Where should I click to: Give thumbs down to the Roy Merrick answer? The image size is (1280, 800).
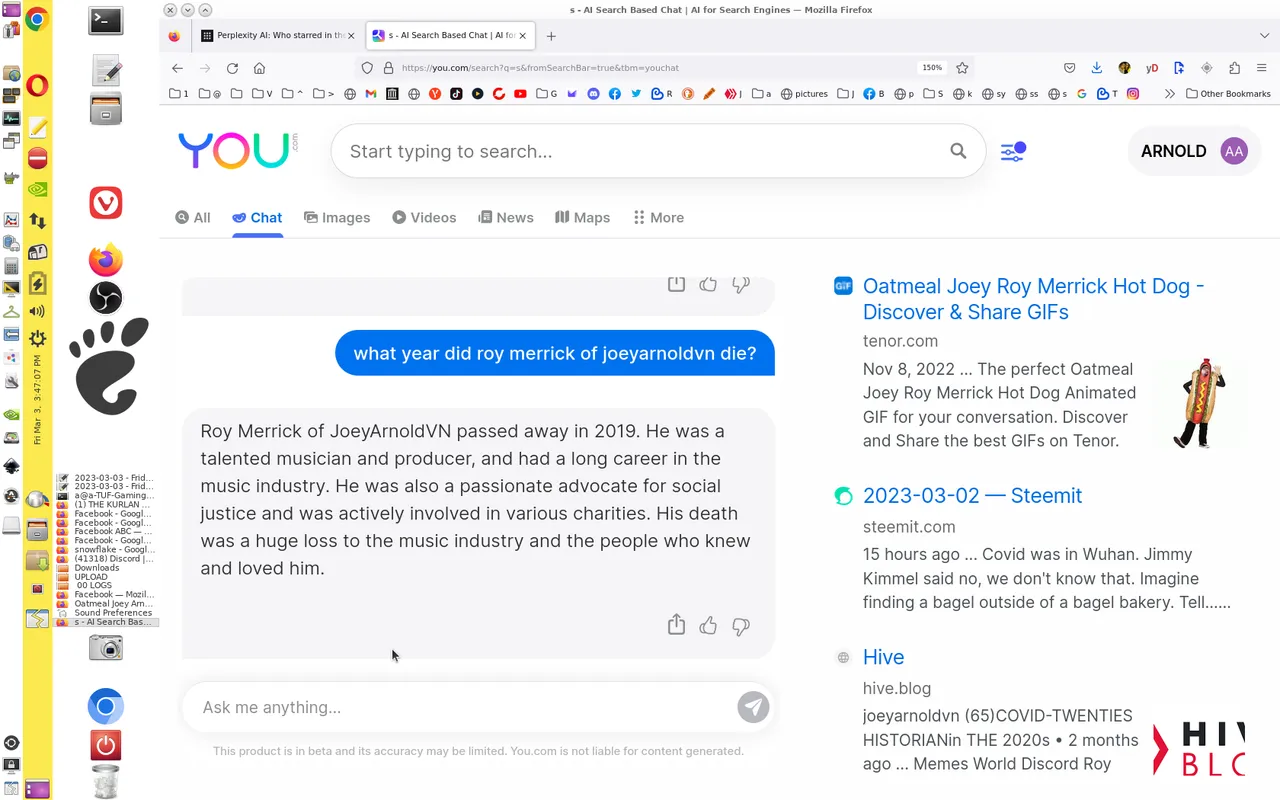(741, 626)
